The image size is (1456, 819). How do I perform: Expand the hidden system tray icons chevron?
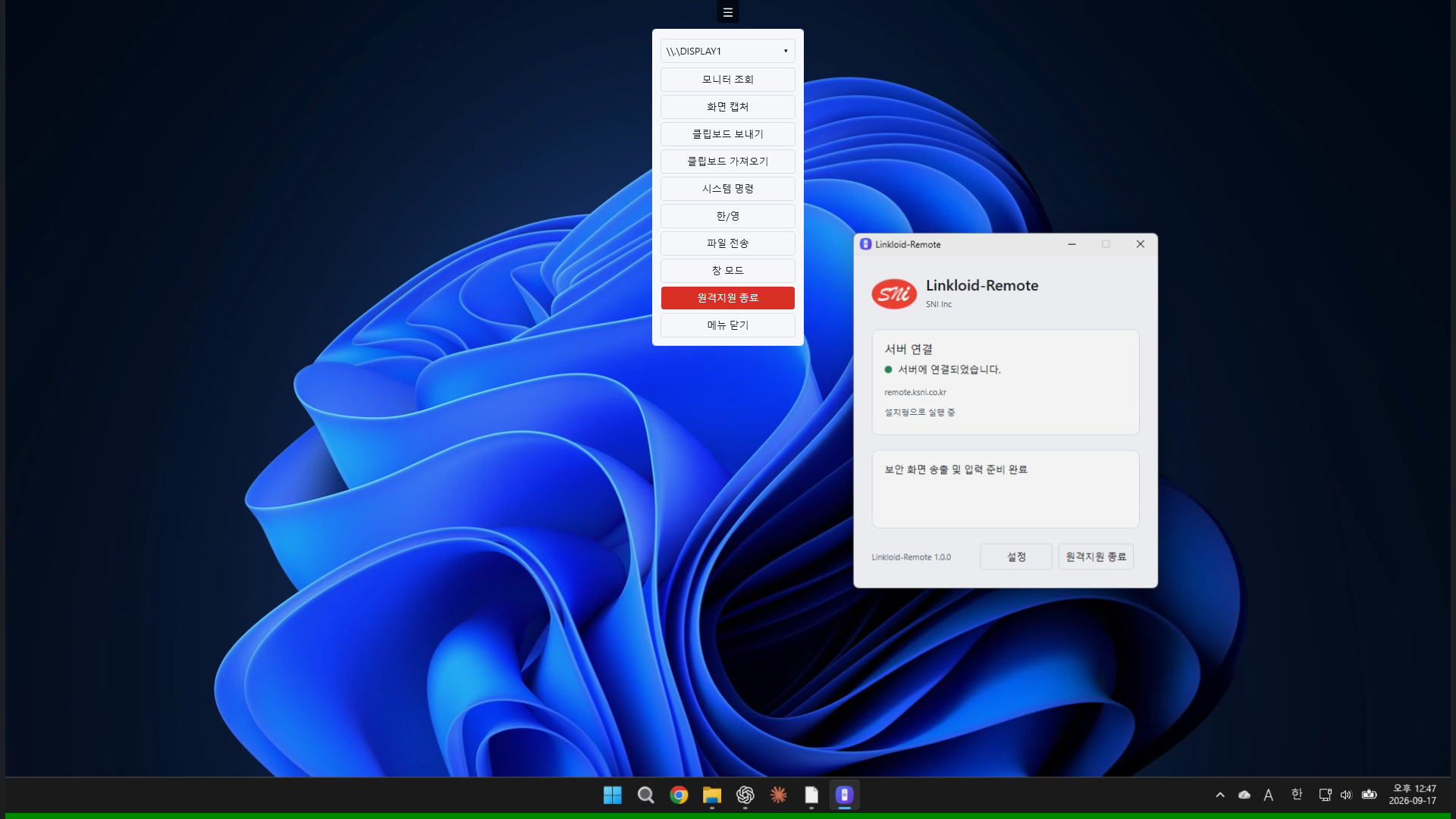(1219, 795)
